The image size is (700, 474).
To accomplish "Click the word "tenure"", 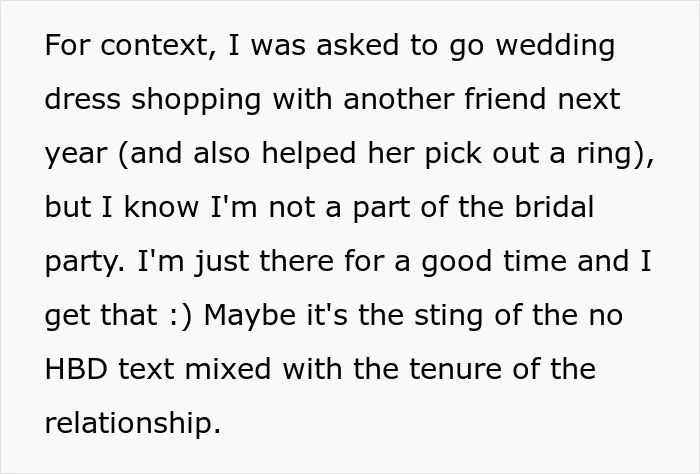I will 455,370.
